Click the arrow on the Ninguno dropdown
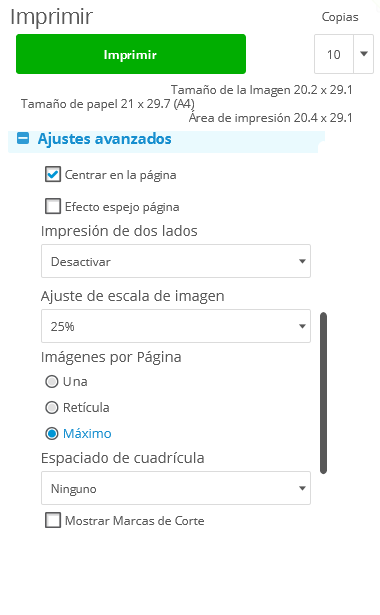Viewport: 380px width, 615px height. [302, 488]
